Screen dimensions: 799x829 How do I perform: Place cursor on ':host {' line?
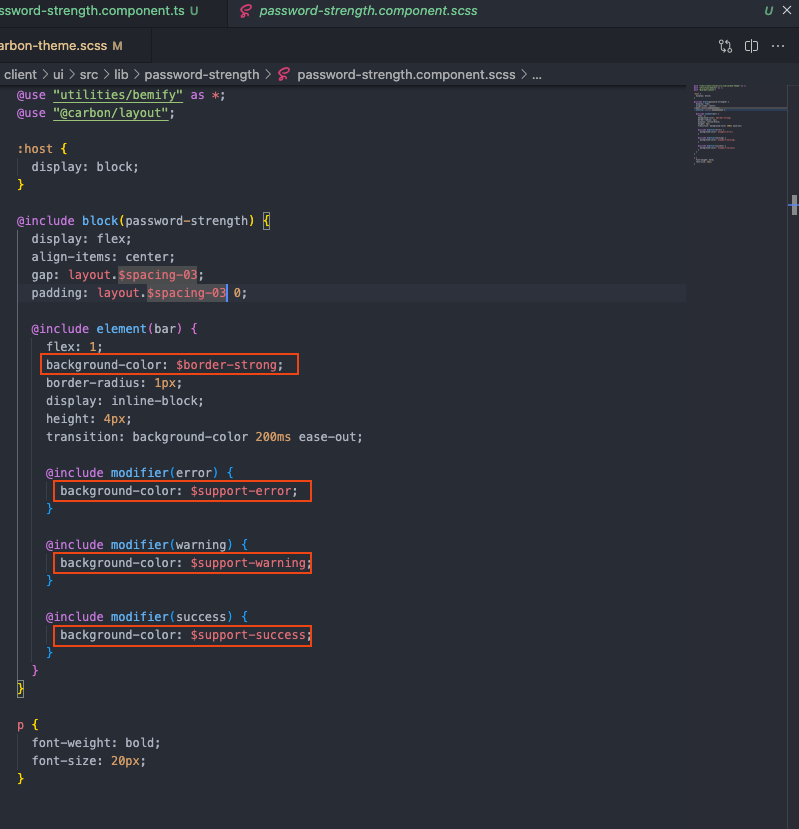[x=42, y=149]
